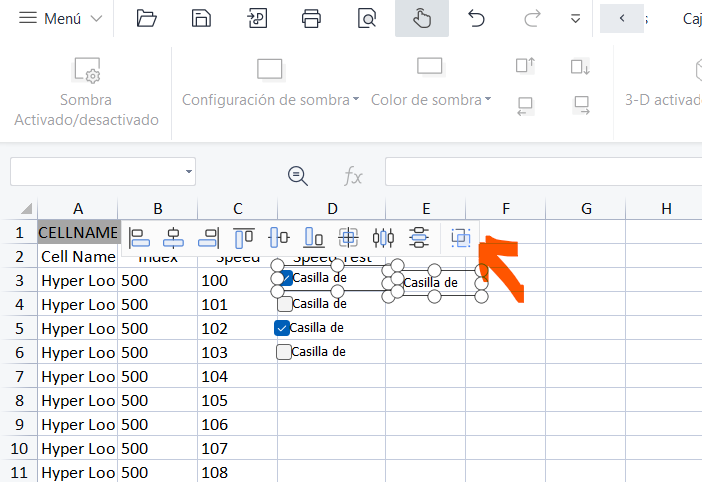Toggle Sombra Activado/desactivado

point(86,93)
